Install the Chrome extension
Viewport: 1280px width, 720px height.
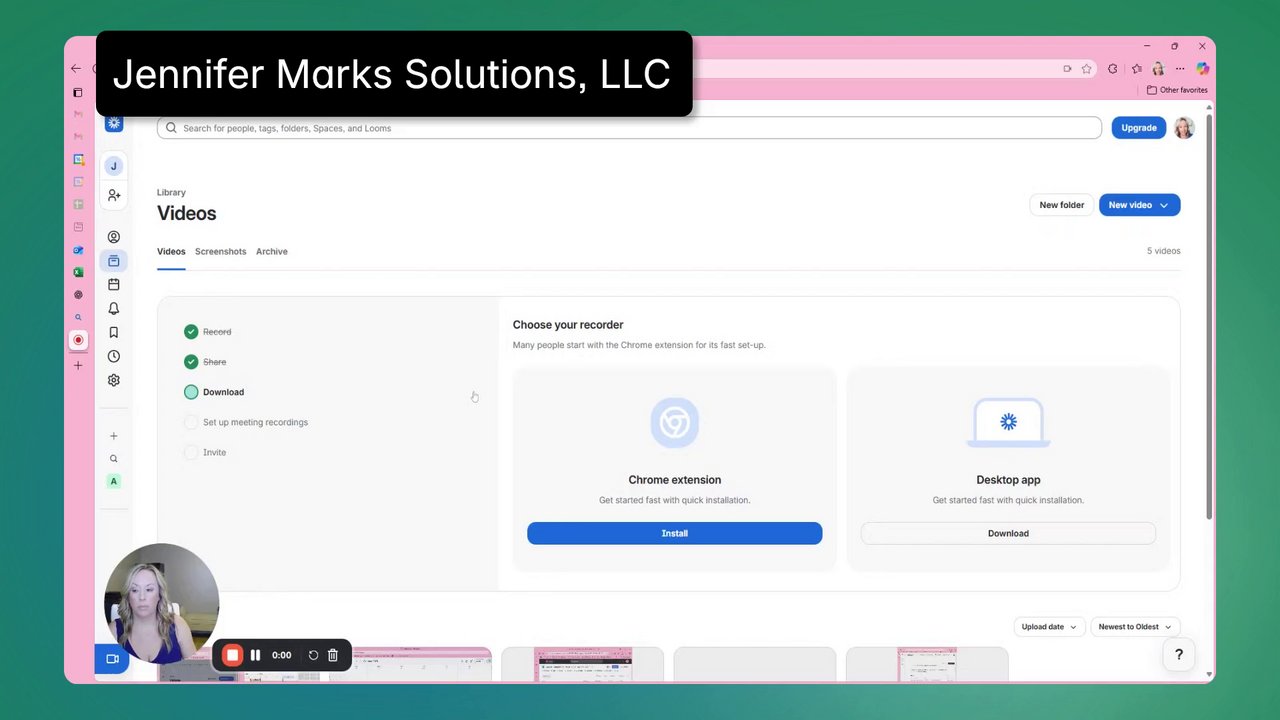[675, 533]
